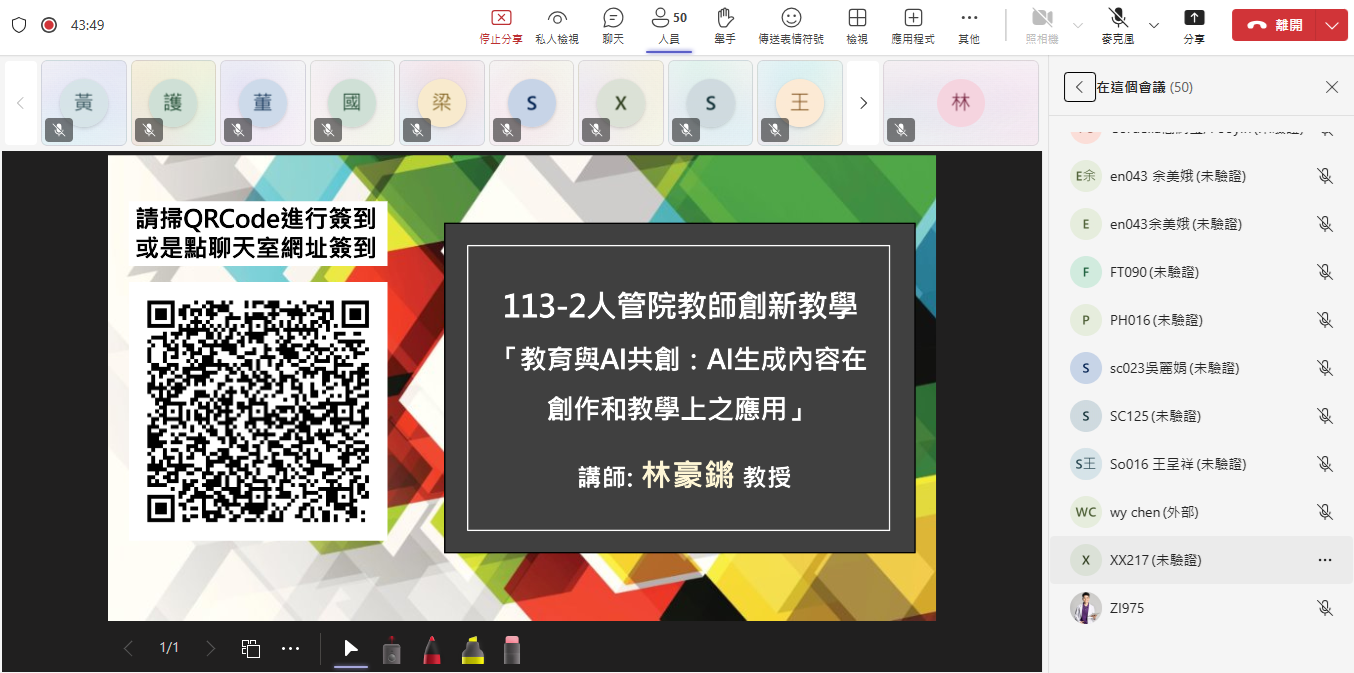Toggle mic icon for ZI975 row
The width and height of the screenshot is (1354, 673).
1325,608
